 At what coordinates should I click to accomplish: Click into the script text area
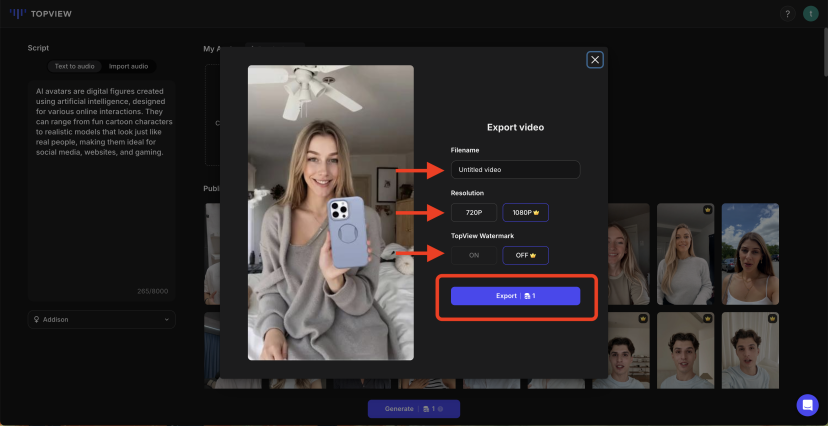coord(101,191)
